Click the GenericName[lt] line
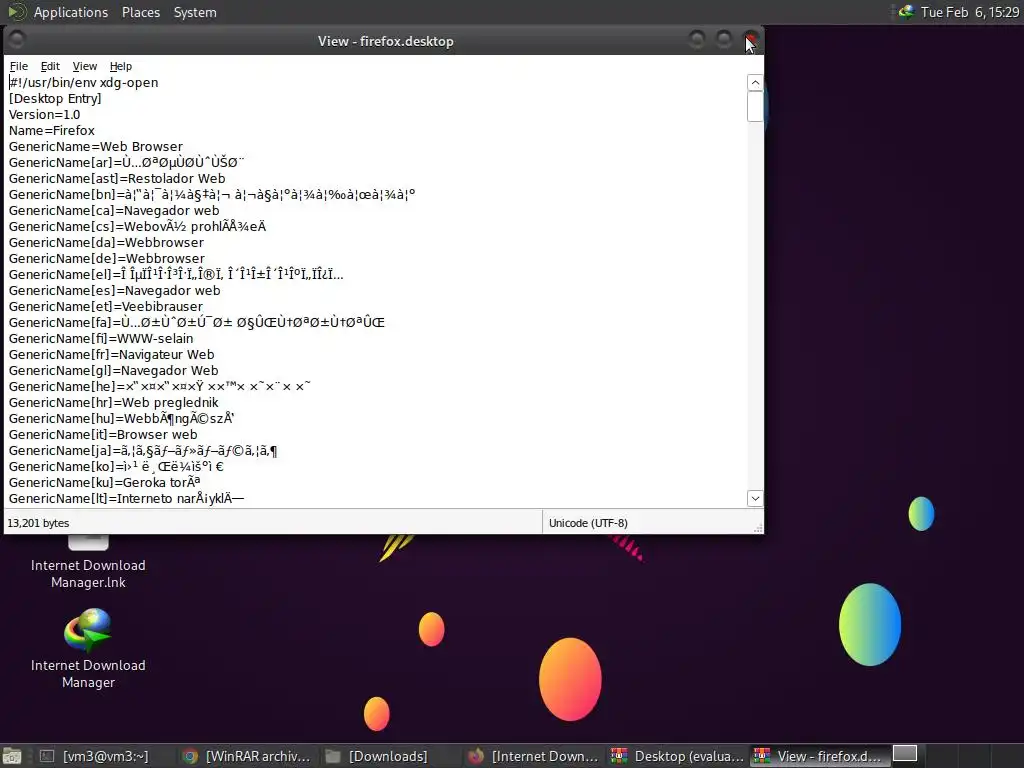 (x=126, y=498)
